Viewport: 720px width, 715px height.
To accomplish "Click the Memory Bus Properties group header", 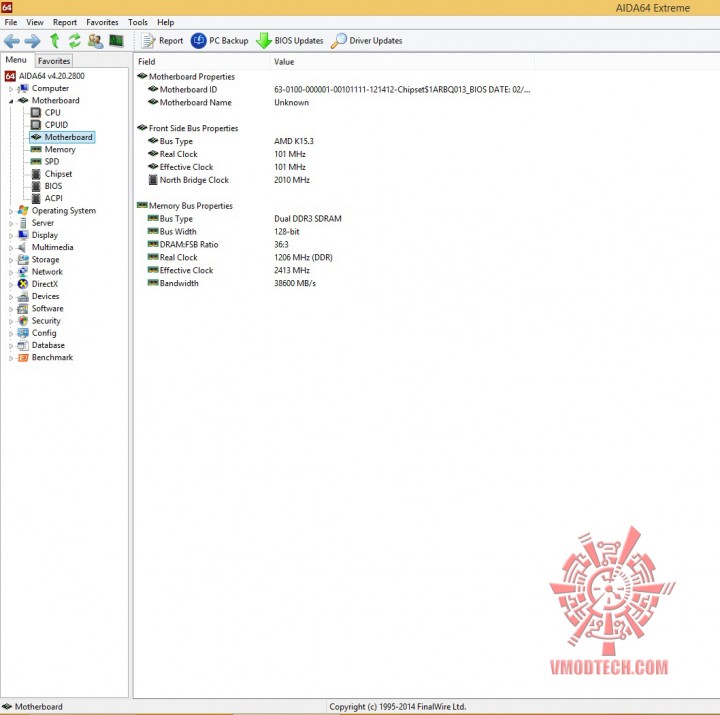I will 186,206.
